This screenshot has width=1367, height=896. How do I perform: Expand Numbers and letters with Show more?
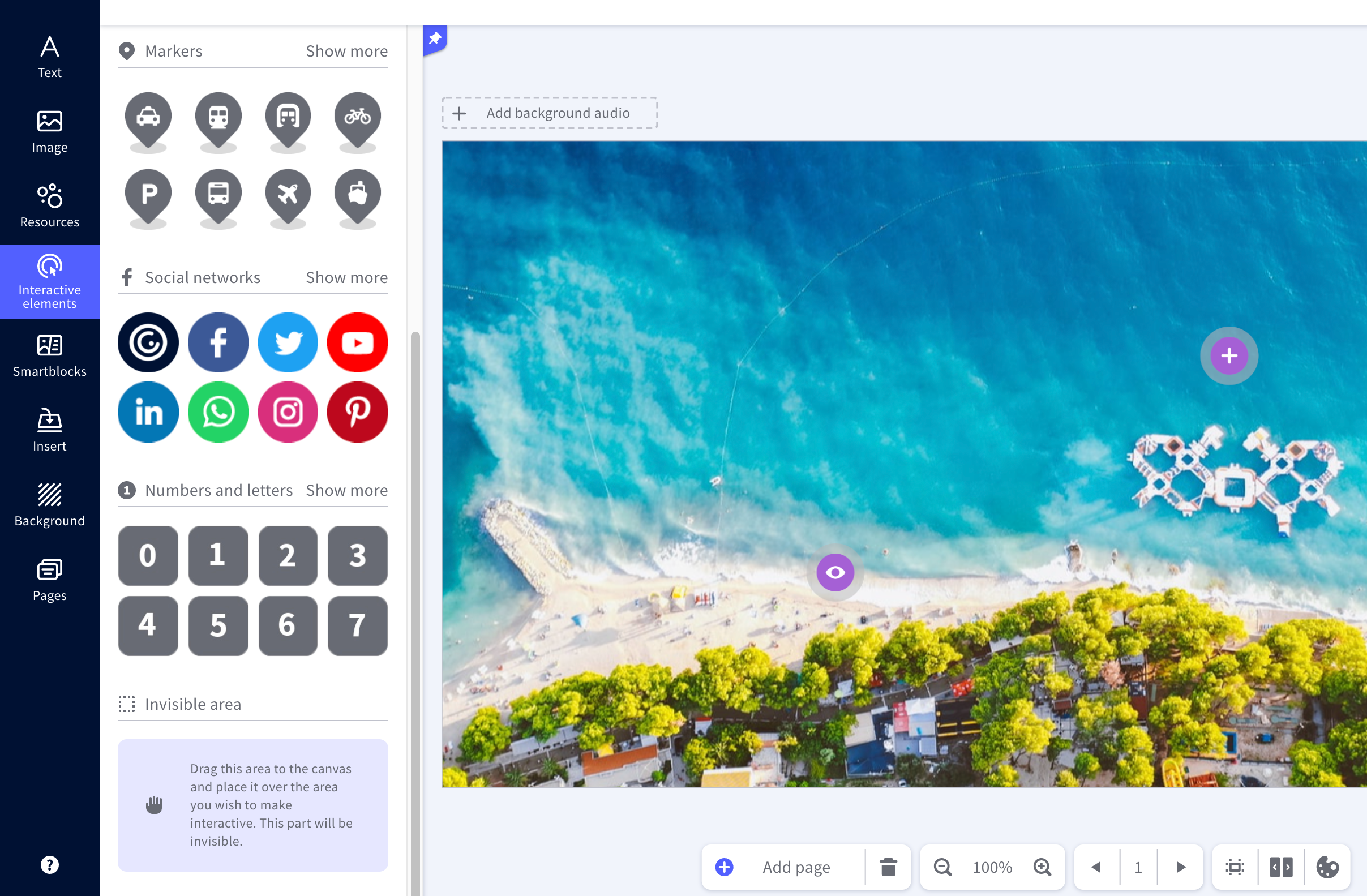click(346, 490)
